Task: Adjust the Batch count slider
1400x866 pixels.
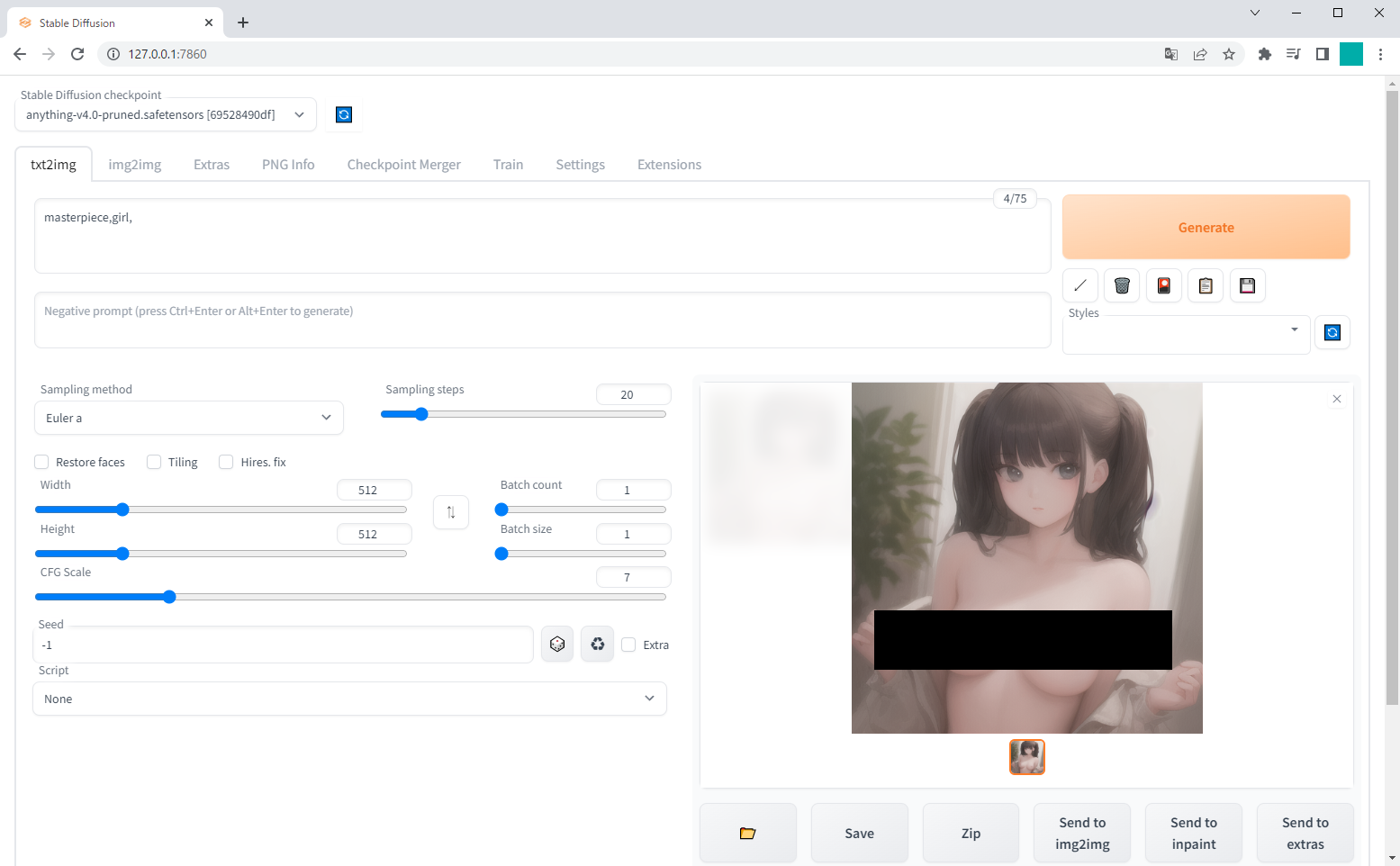Action: pyautogui.click(x=581, y=510)
